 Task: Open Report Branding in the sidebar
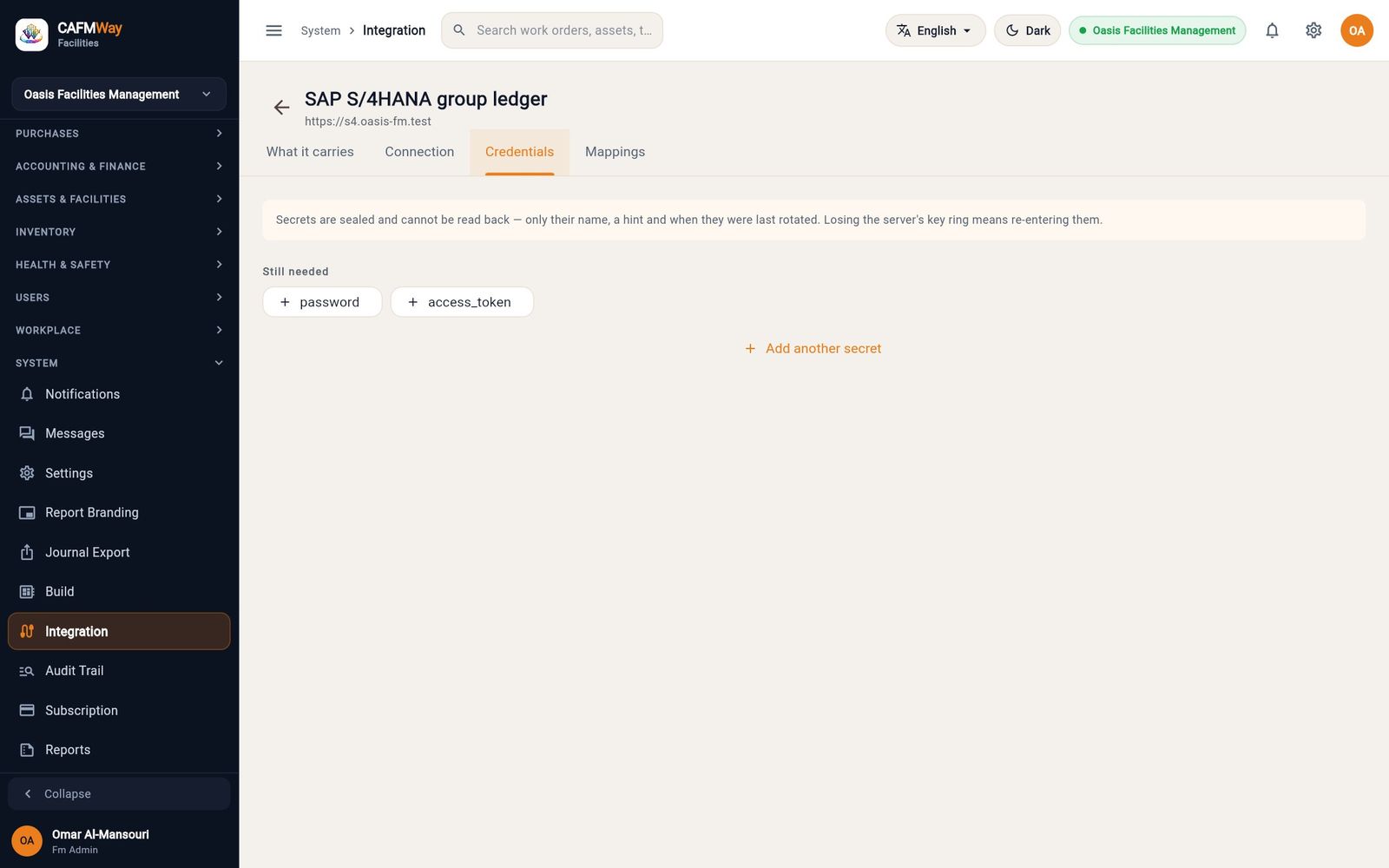(x=119, y=513)
